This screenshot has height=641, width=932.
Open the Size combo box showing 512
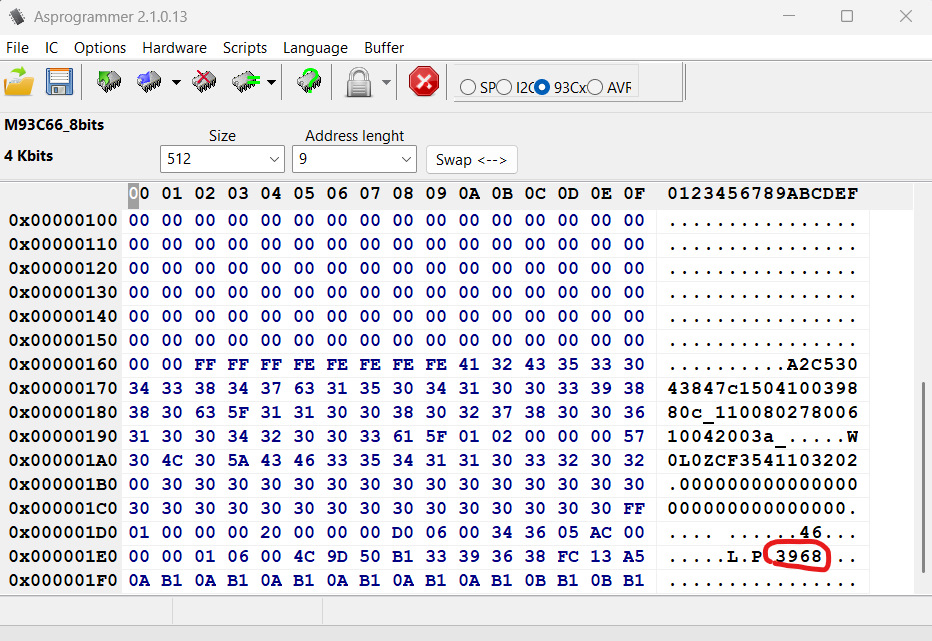pos(222,159)
